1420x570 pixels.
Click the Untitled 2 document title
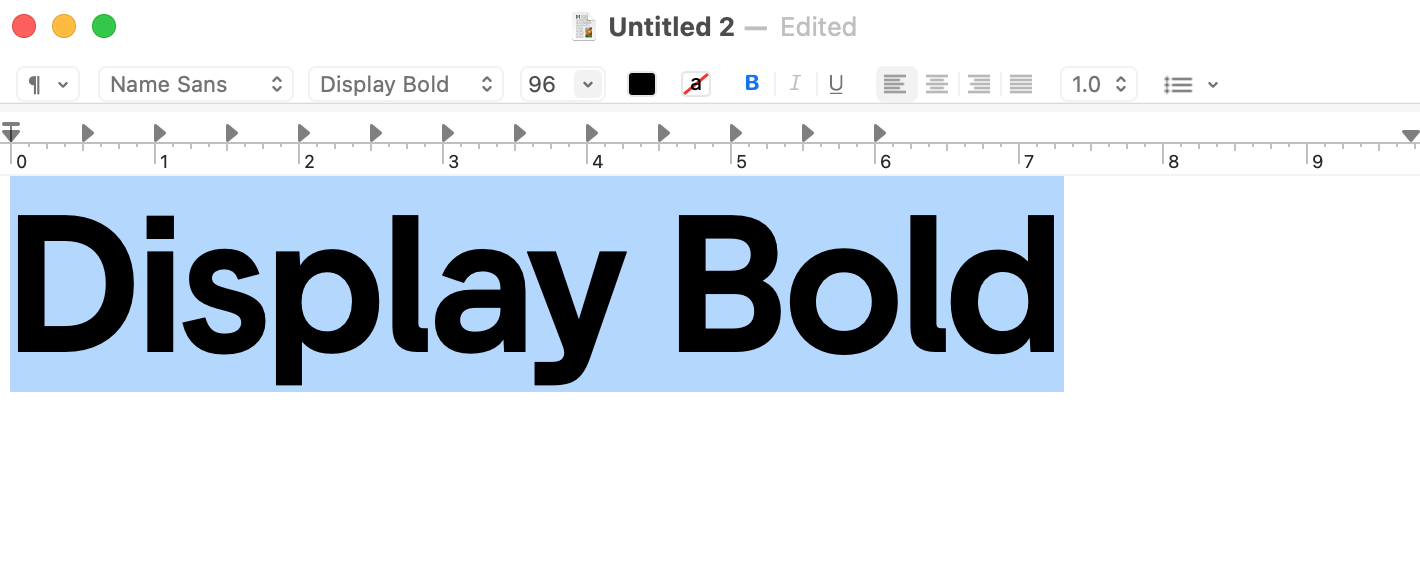coord(671,27)
